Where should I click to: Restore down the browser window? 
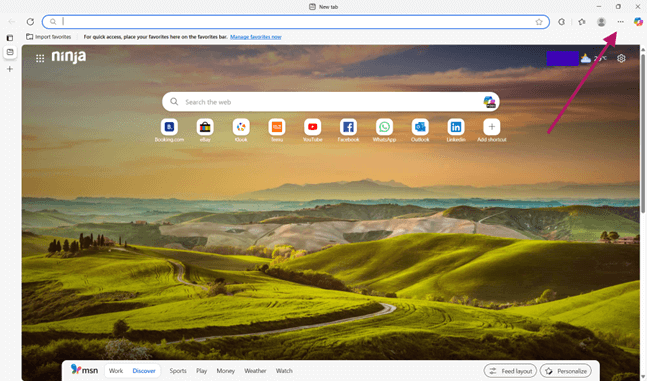coord(618,7)
